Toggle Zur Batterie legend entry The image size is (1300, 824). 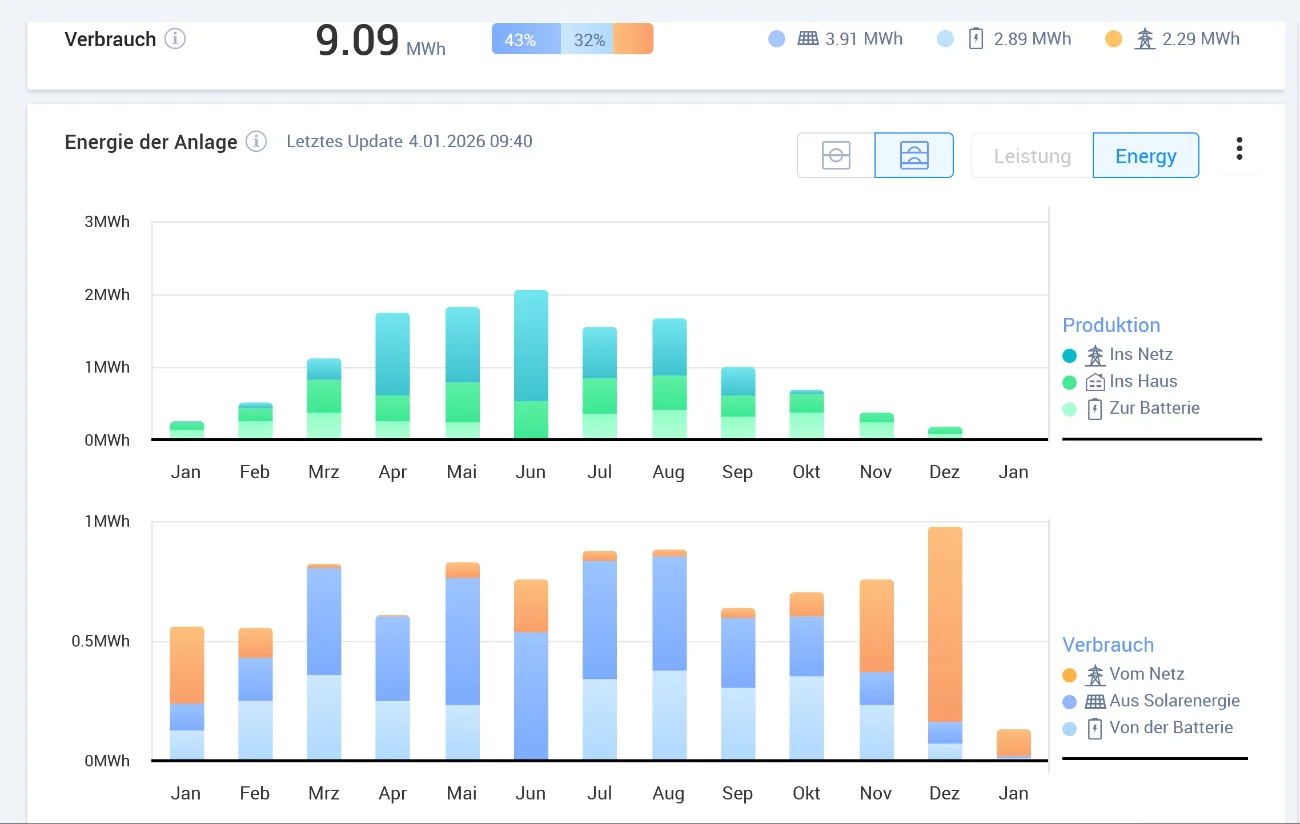[1153, 409]
